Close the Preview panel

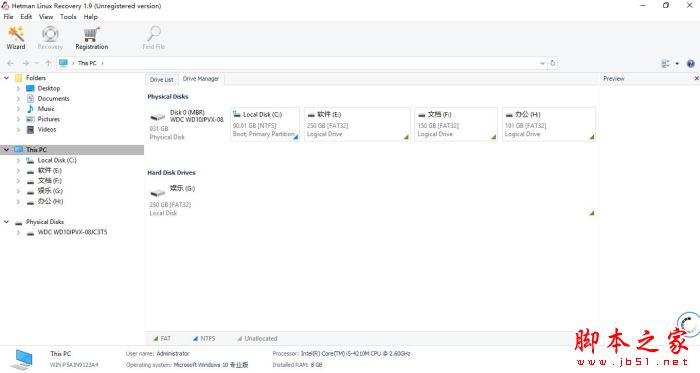coord(696,78)
